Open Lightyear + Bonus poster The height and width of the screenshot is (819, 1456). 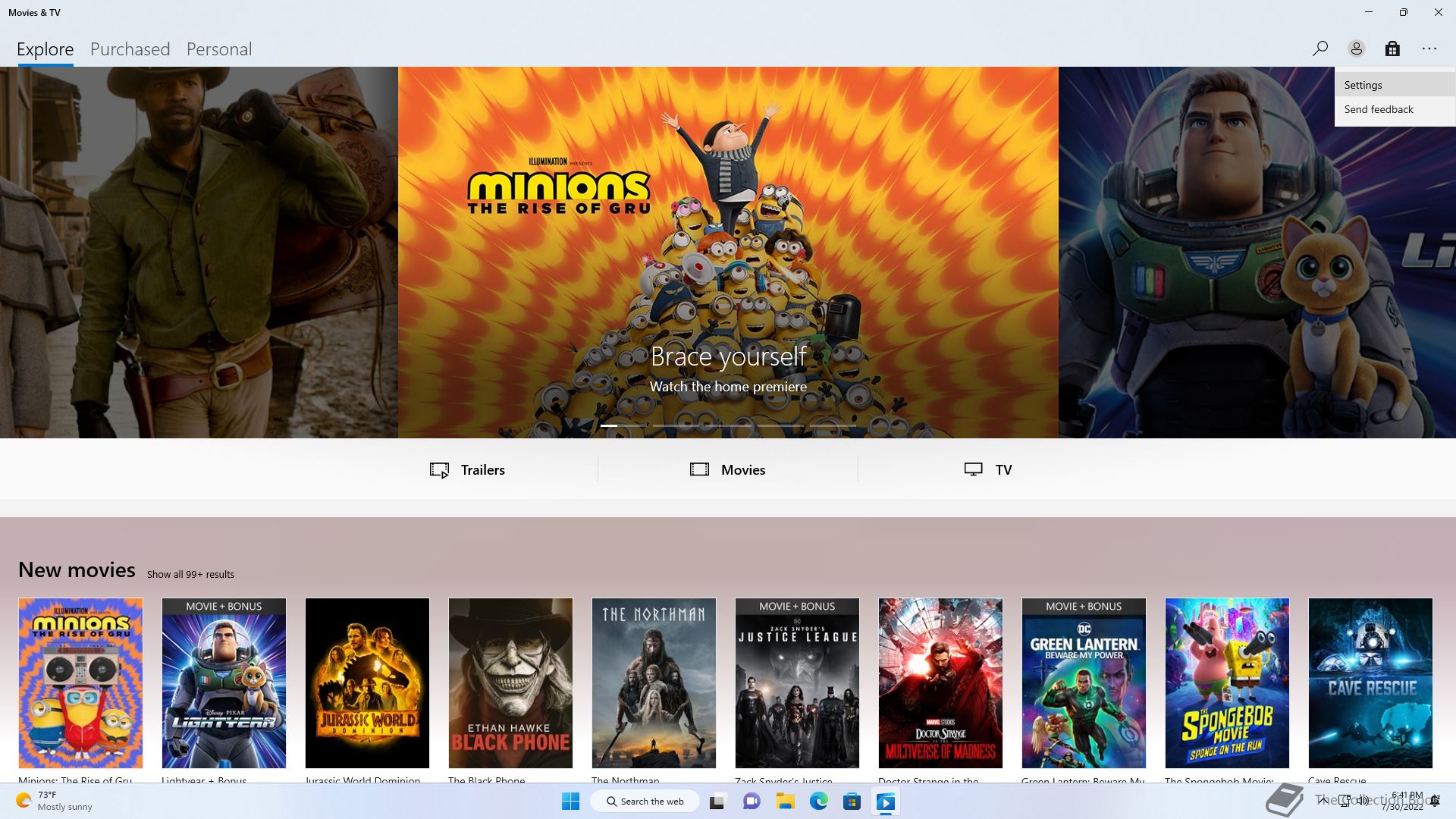click(224, 682)
